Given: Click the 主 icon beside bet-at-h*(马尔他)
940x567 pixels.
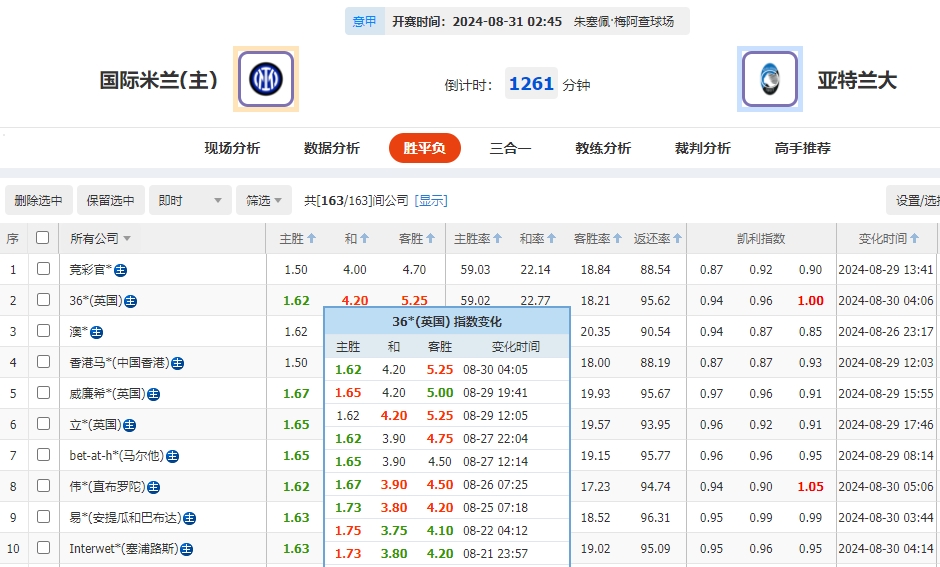Looking at the screenshot, I should [172, 456].
